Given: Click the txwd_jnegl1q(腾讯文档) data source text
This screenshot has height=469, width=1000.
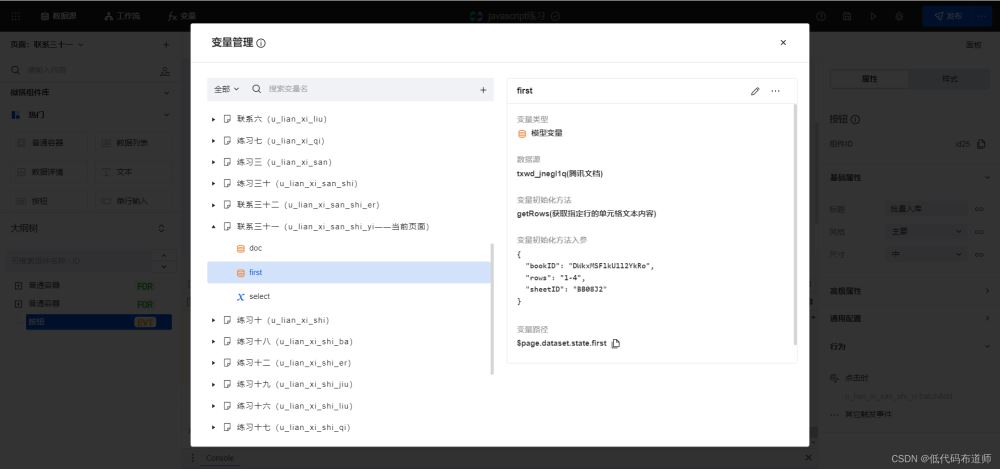Looking at the screenshot, I should coord(560,174).
